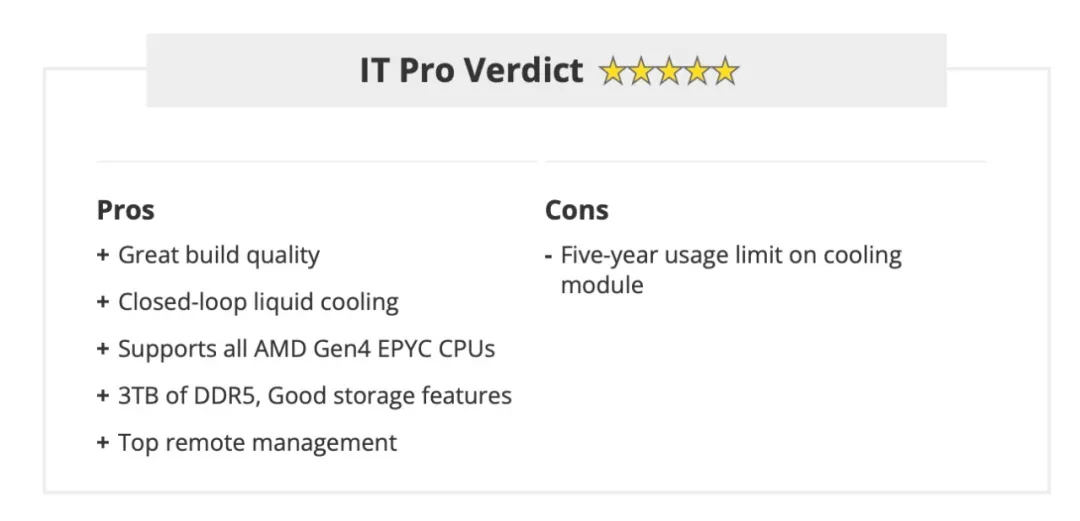Click the Top remote management text

[x=258, y=442]
